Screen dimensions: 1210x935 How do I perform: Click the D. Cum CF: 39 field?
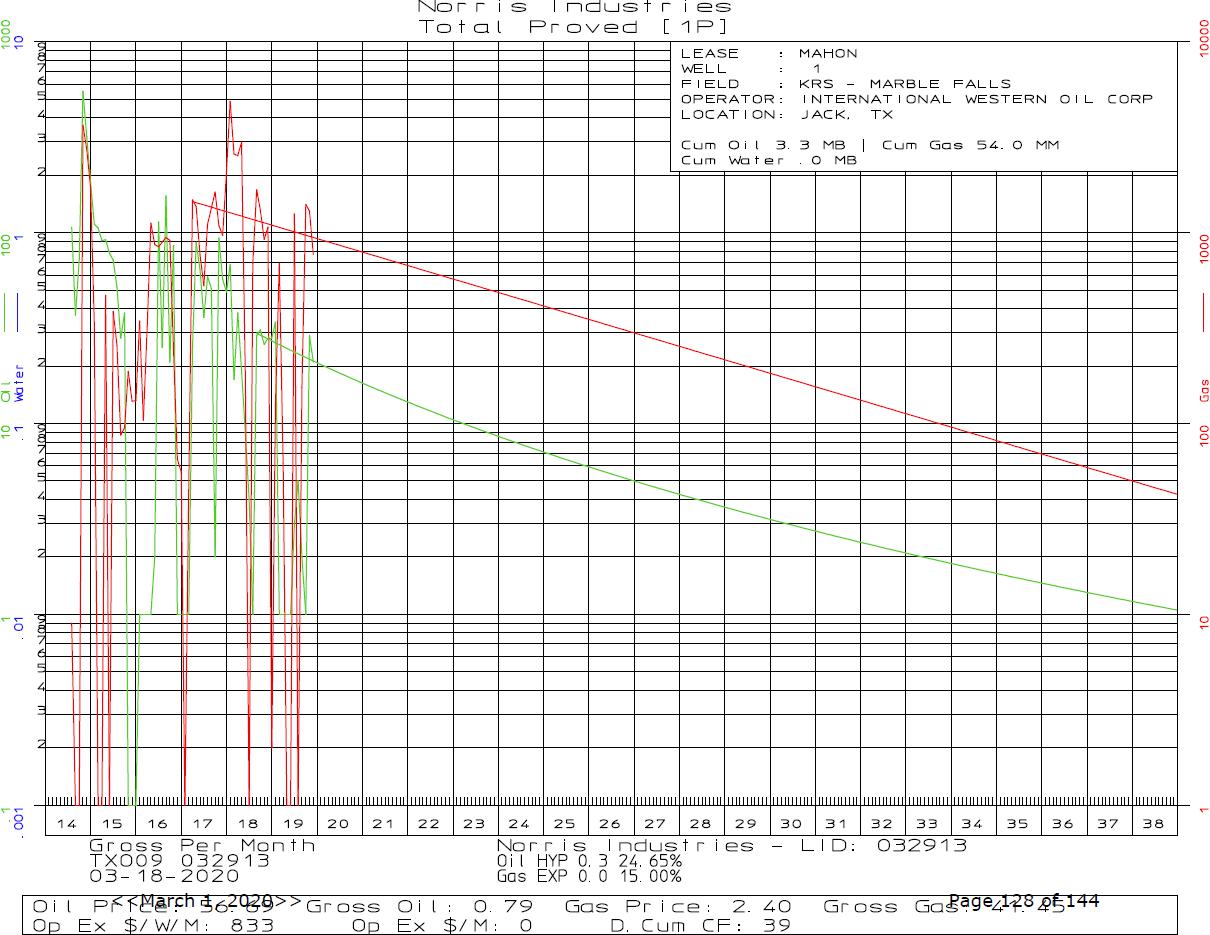(x=700, y=926)
